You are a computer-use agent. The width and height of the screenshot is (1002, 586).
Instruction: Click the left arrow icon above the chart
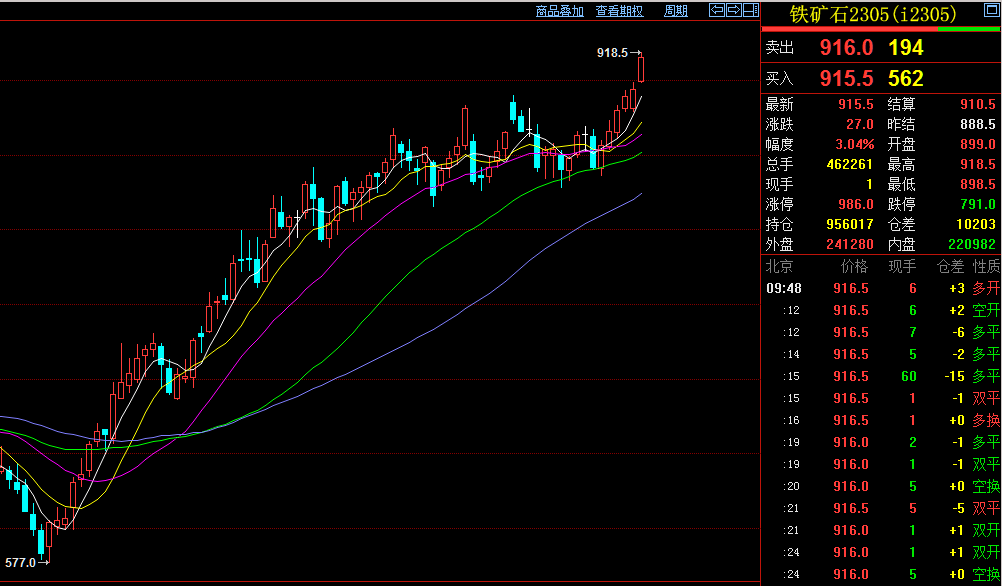click(x=716, y=11)
